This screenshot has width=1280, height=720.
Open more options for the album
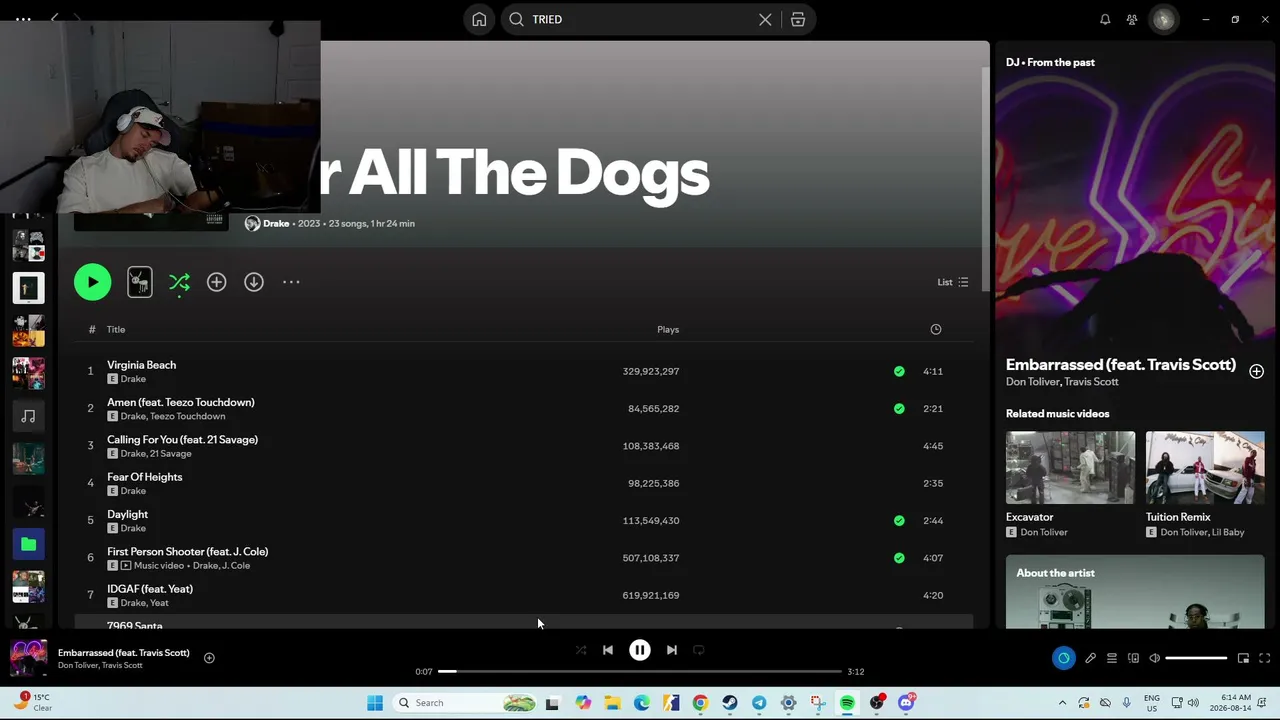[291, 282]
